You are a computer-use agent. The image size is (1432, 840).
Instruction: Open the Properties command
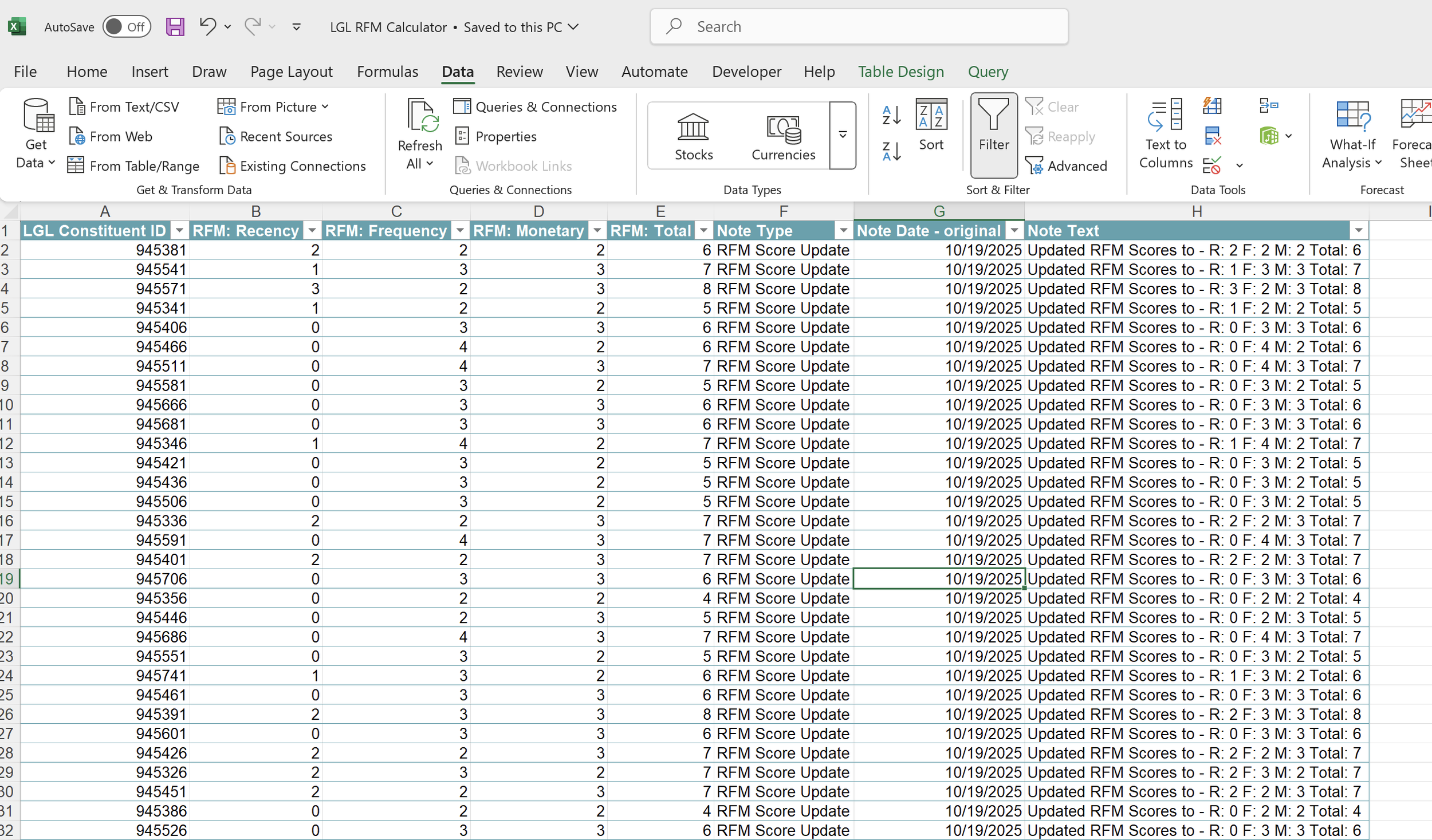495,136
